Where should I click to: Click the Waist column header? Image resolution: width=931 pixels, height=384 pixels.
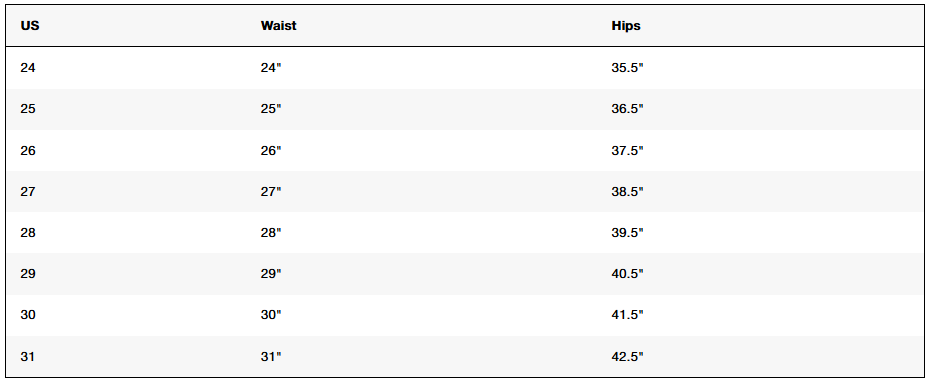[x=278, y=26]
